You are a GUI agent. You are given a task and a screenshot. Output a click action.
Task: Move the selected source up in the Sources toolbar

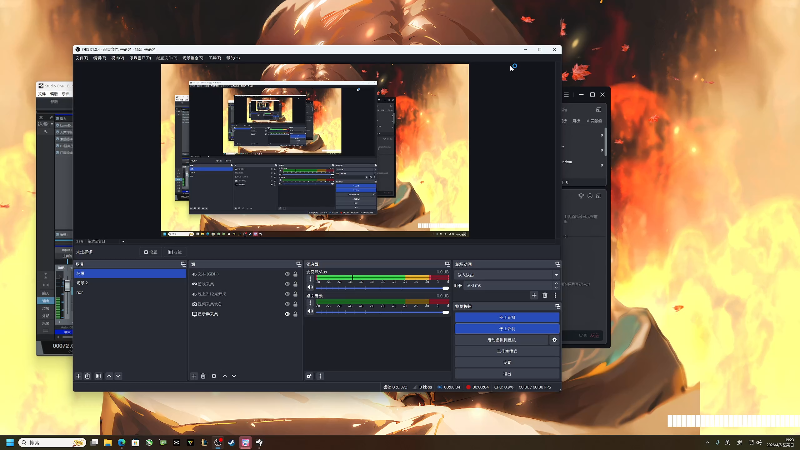[x=224, y=376]
